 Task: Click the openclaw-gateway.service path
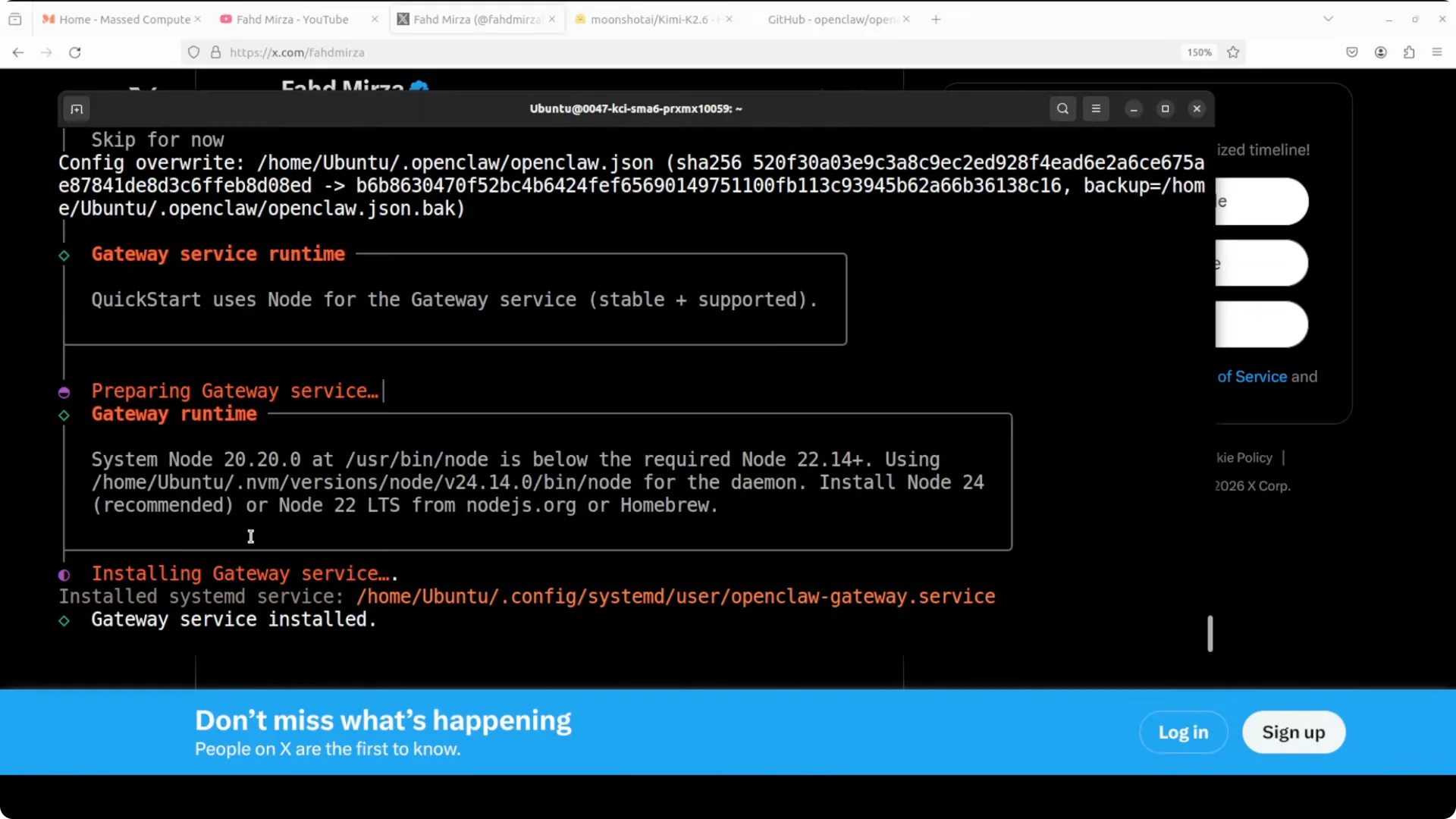click(676, 597)
